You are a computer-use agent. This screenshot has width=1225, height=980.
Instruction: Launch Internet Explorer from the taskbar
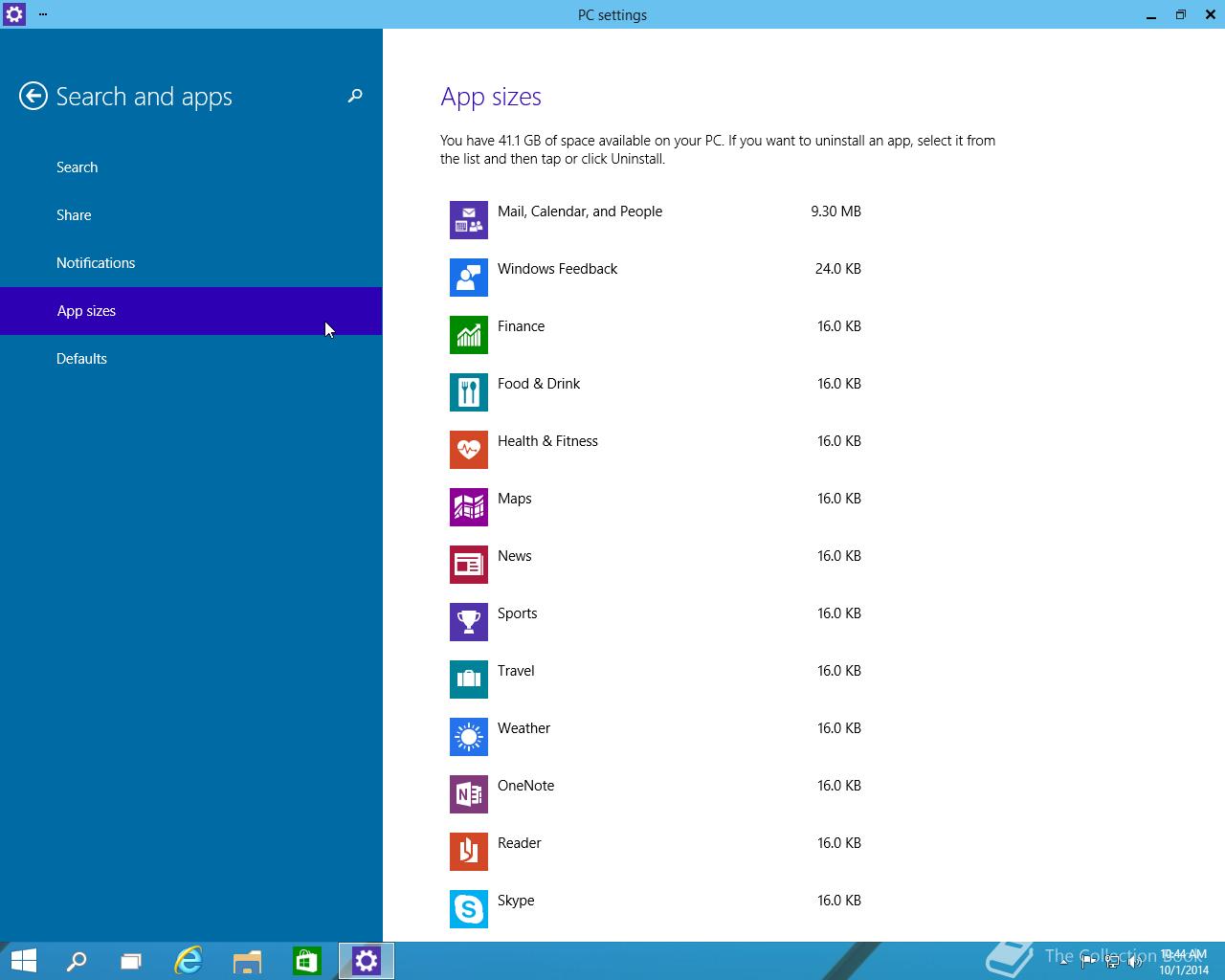pos(189,961)
